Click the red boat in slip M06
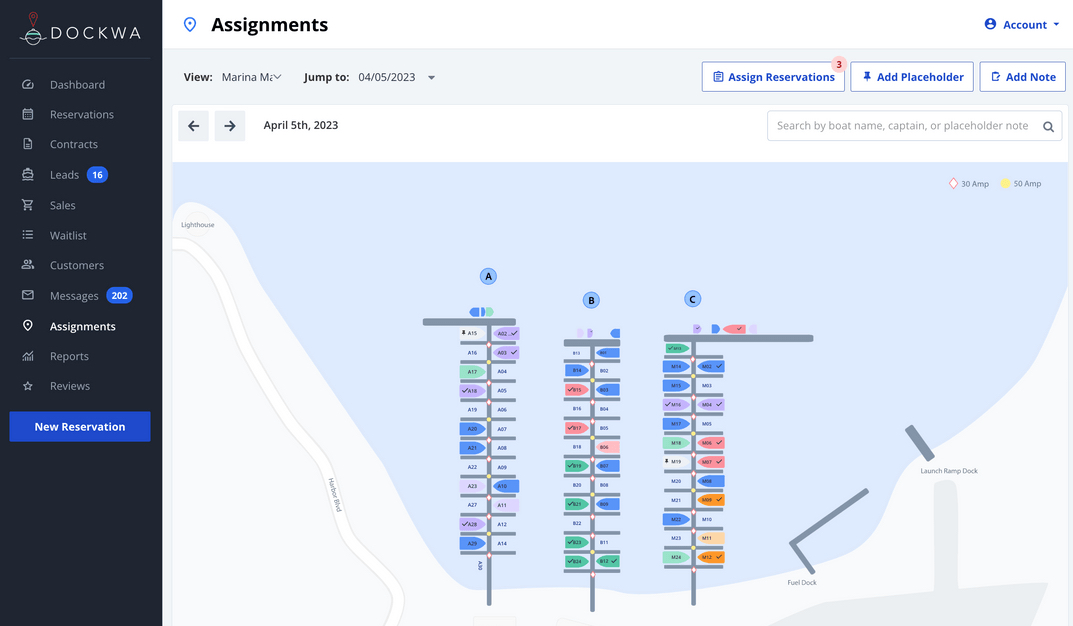The width and height of the screenshot is (1073, 626). click(711, 443)
